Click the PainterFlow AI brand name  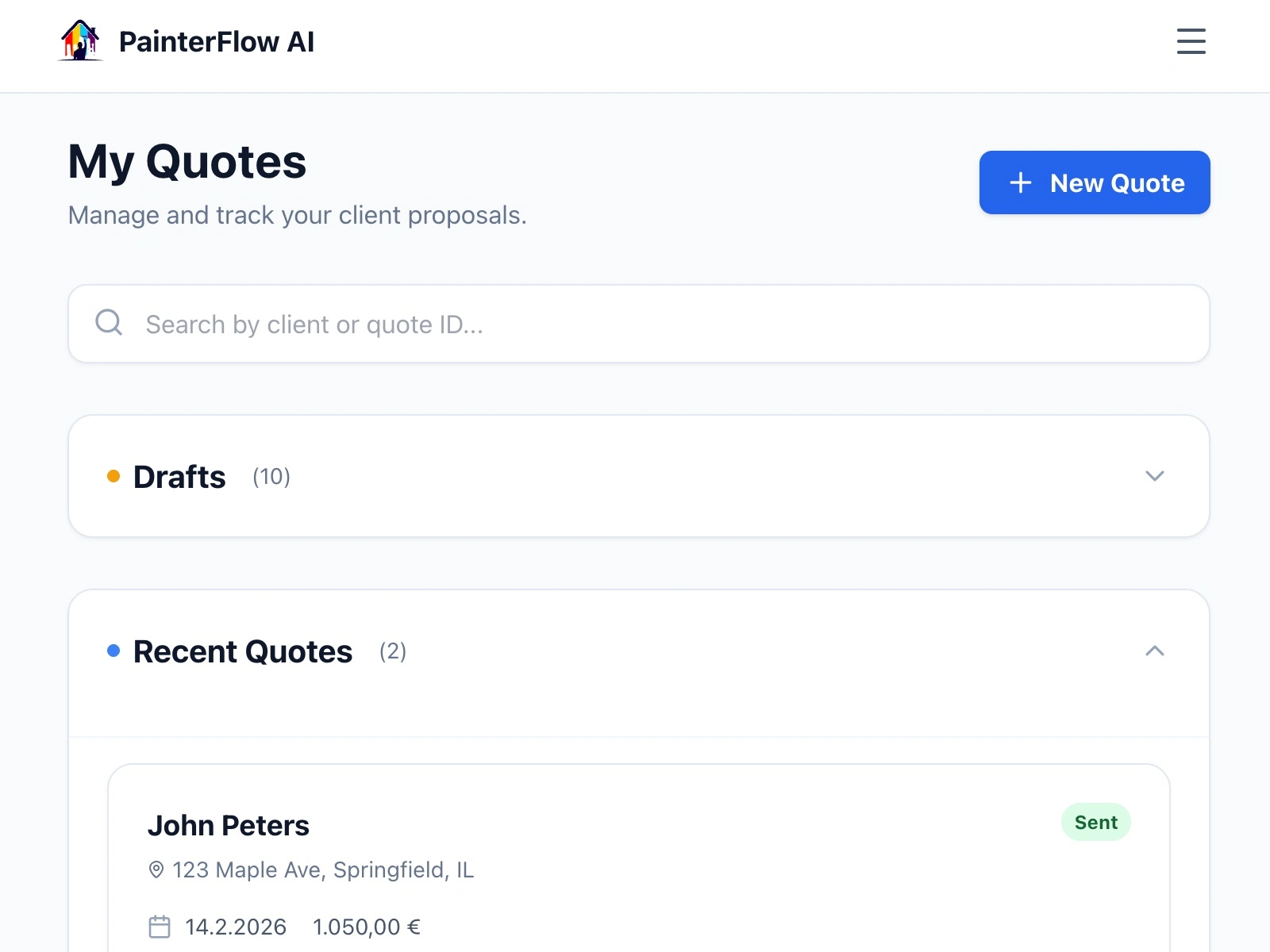217,42
